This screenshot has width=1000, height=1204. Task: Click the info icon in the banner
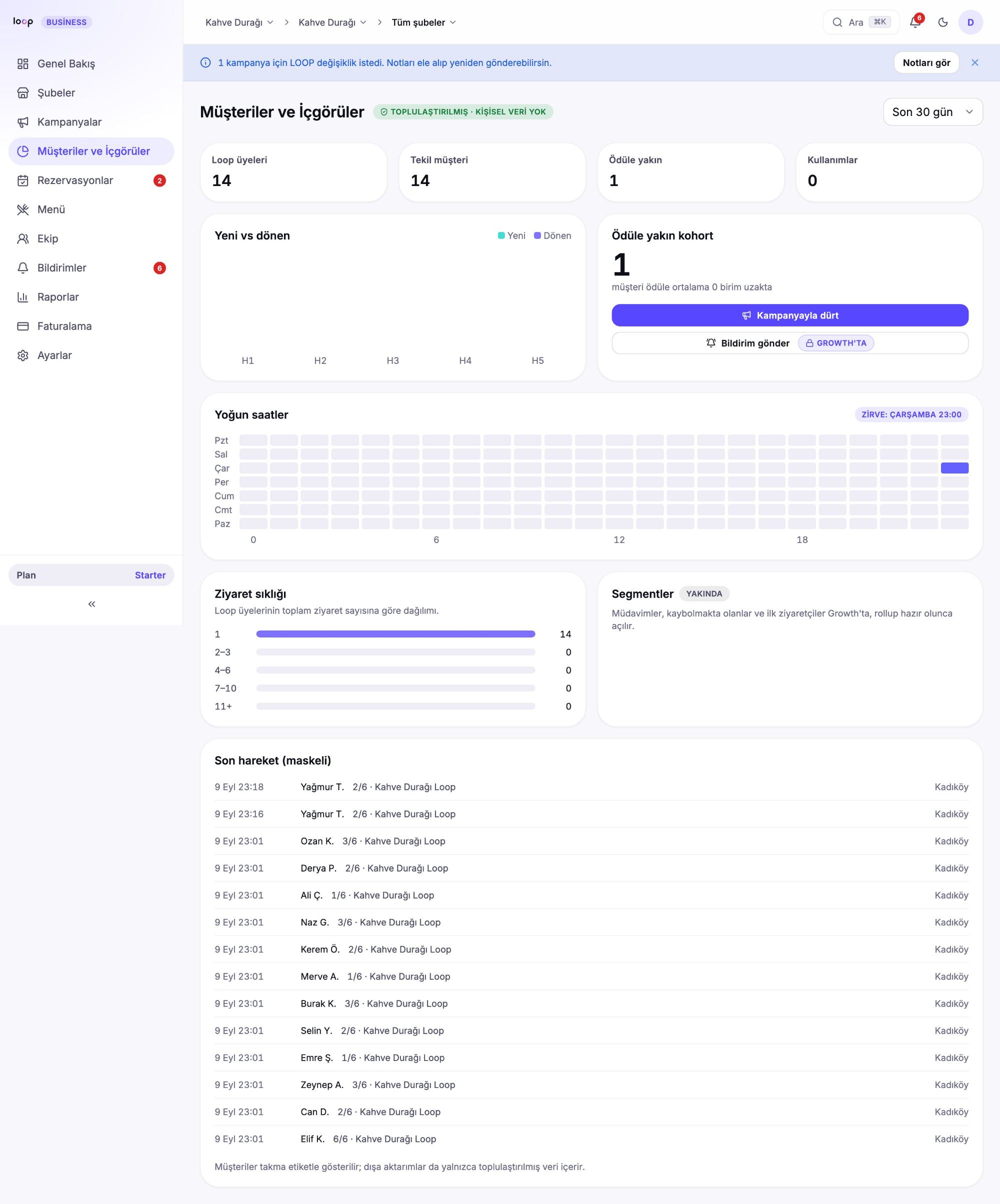[x=205, y=62]
